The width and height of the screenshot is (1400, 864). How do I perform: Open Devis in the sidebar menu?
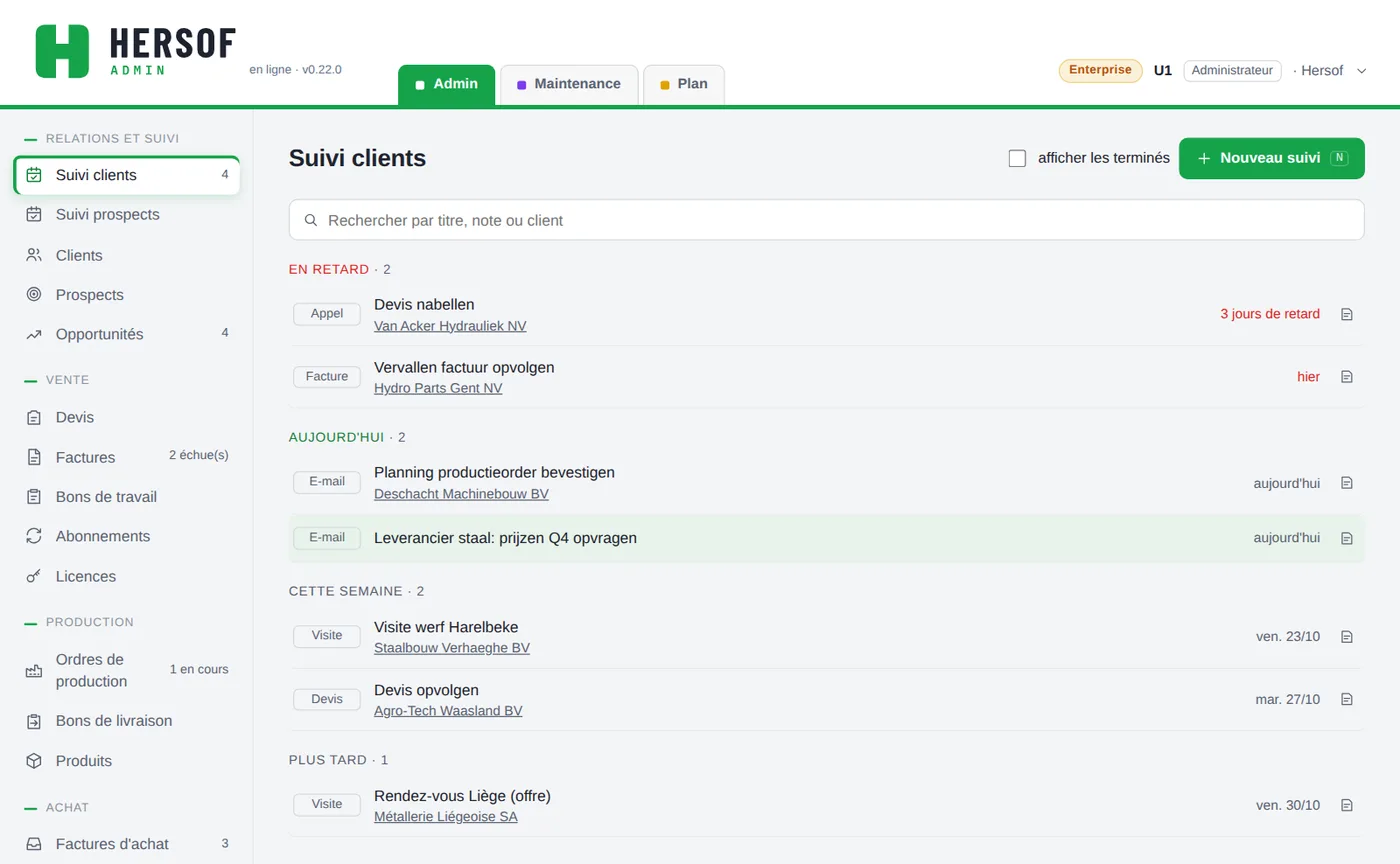click(127, 417)
